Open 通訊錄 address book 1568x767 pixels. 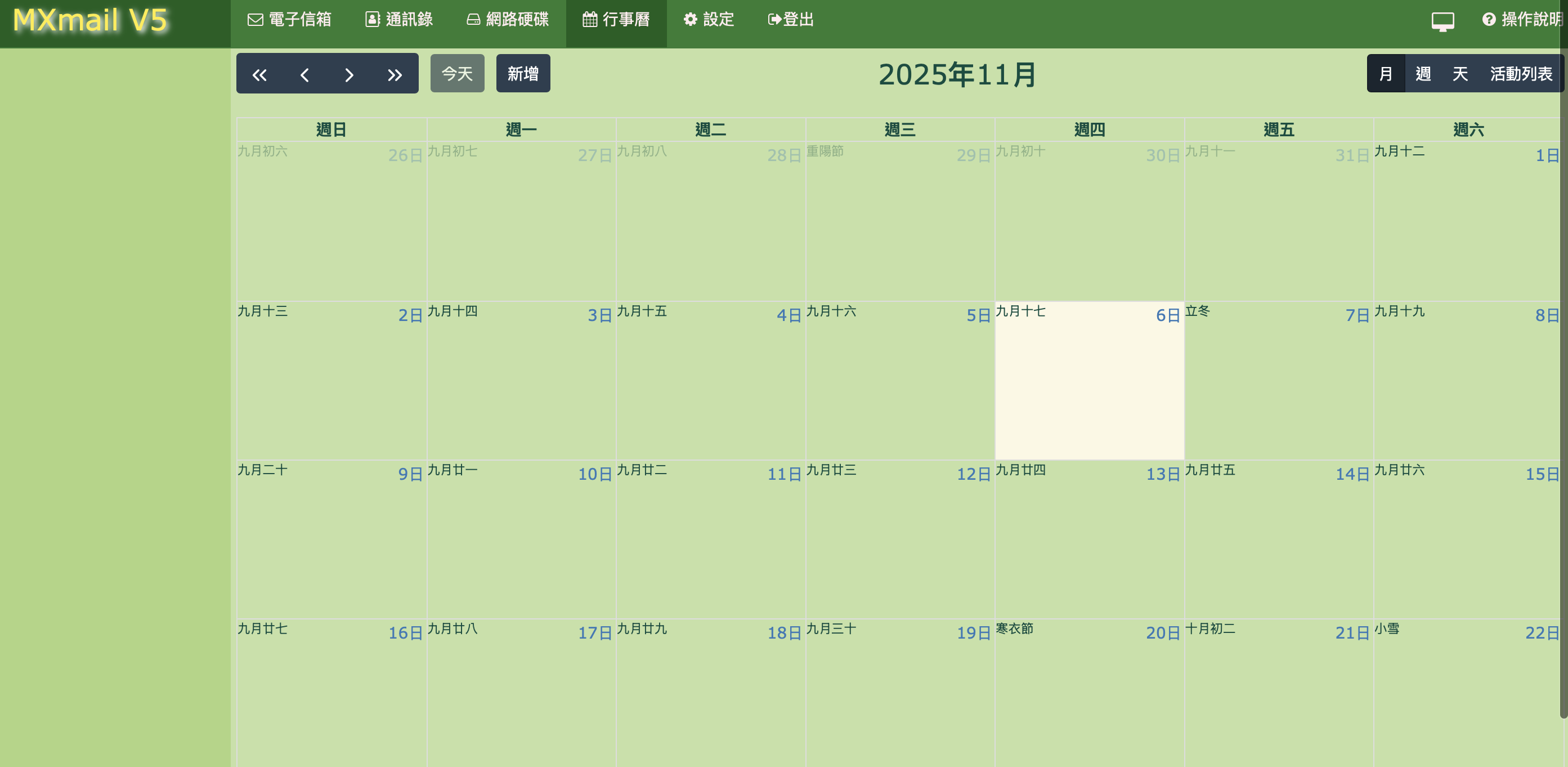[399, 20]
